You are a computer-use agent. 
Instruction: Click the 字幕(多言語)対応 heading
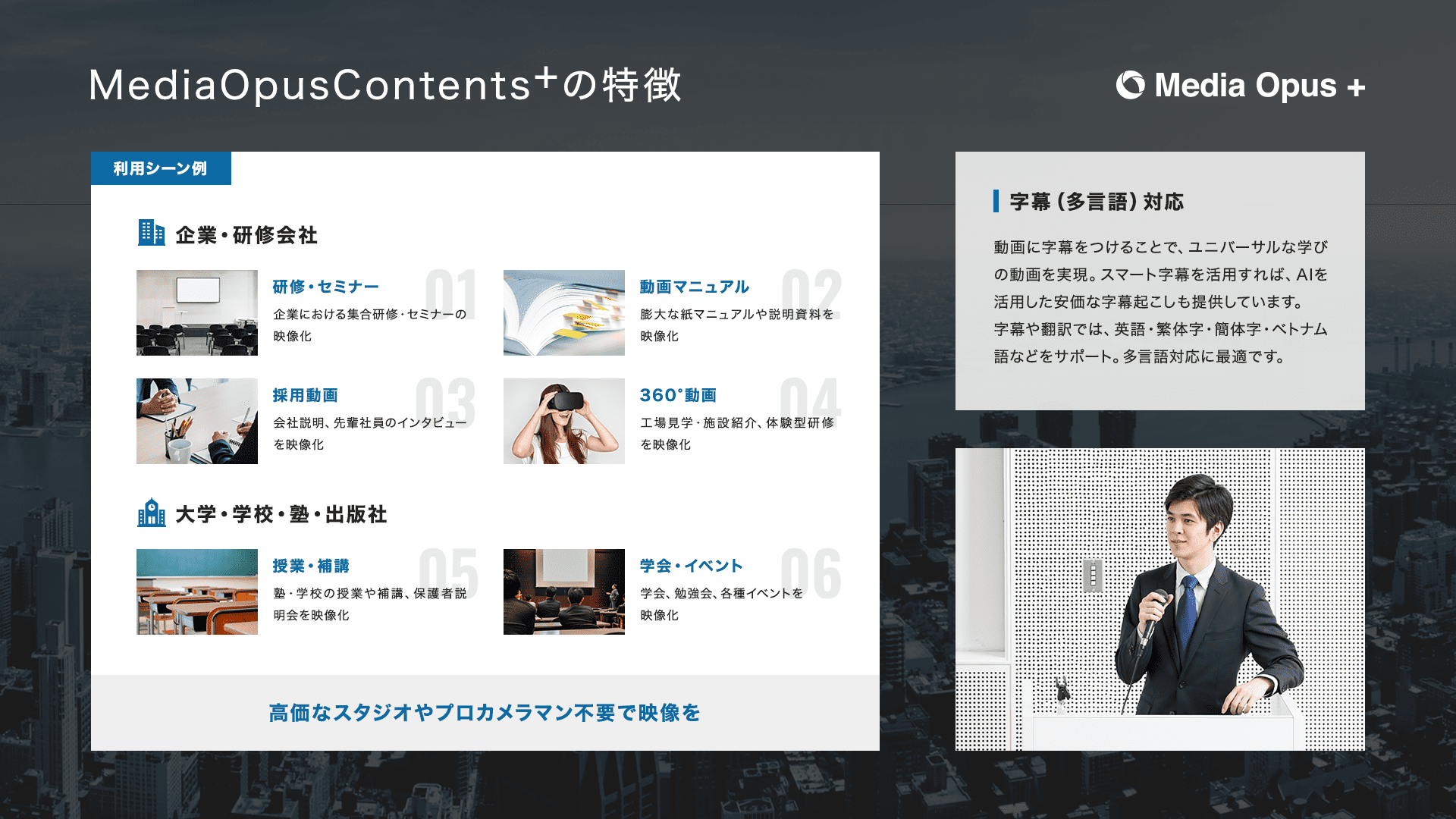point(1097,202)
